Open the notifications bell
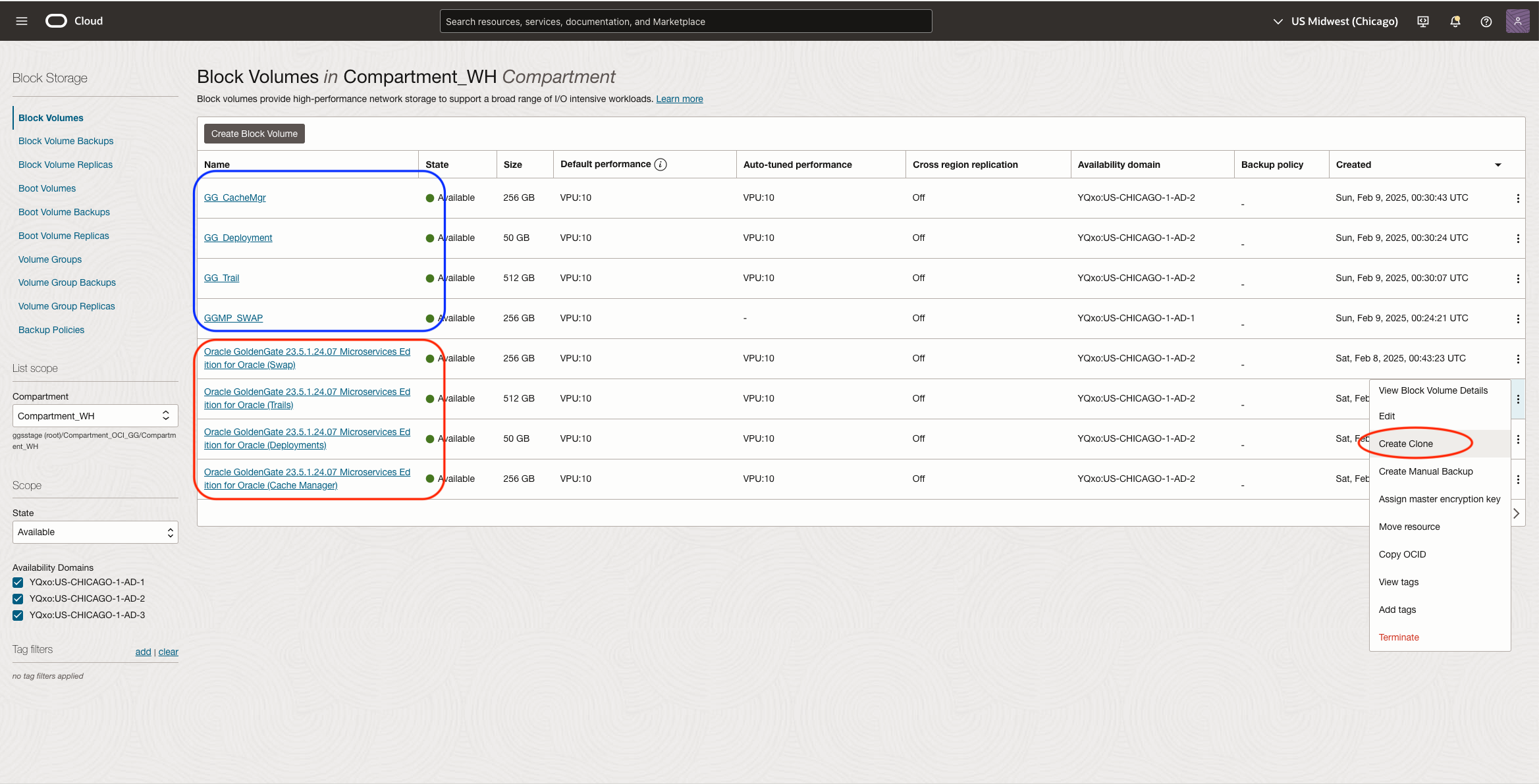Viewport: 1539px width, 784px height. pyautogui.click(x=1455, y=21)
